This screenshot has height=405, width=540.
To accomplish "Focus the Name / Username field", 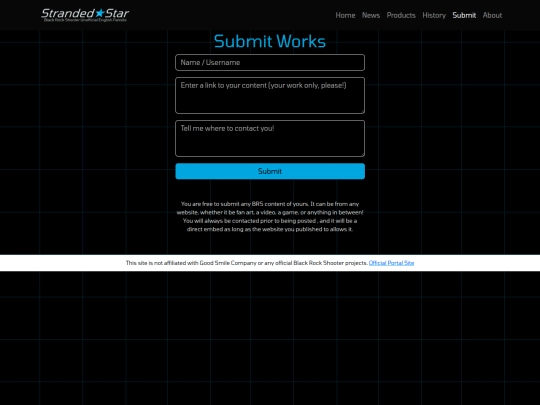I will (270, 62).
